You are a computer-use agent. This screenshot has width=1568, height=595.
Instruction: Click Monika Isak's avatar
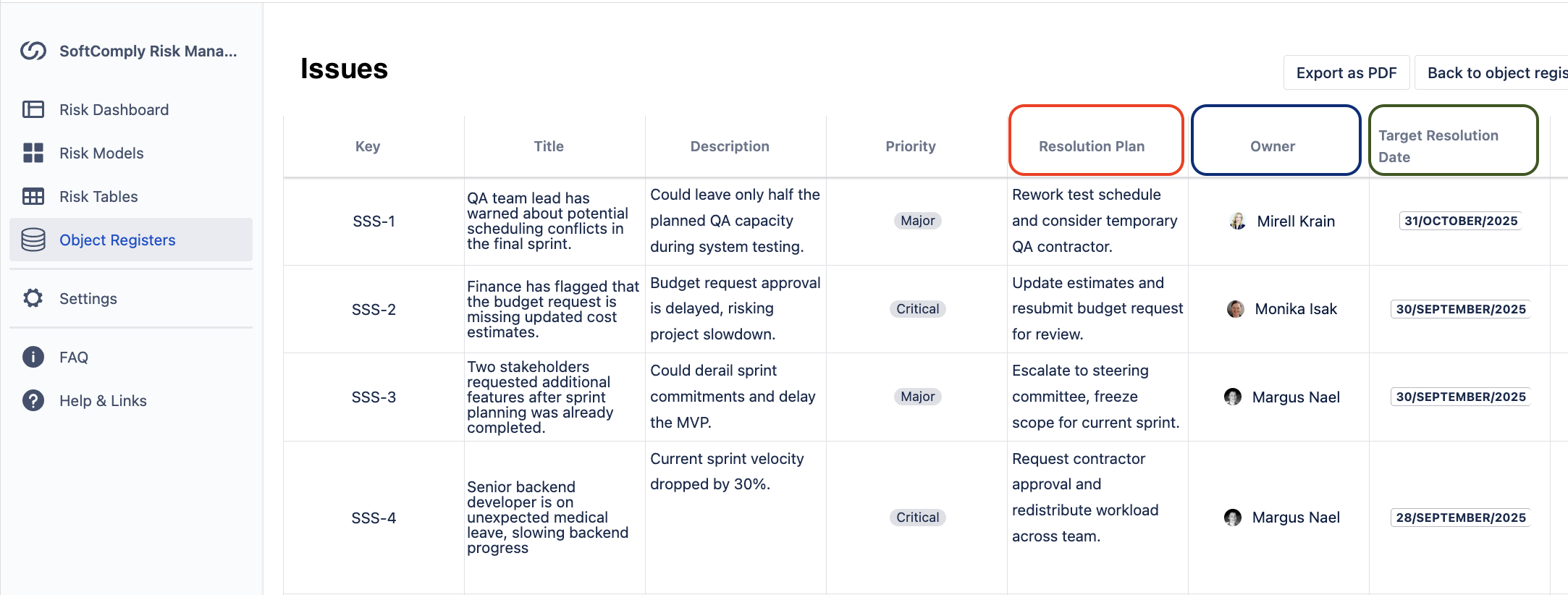pyautogui.click(x=1236, y=309)
